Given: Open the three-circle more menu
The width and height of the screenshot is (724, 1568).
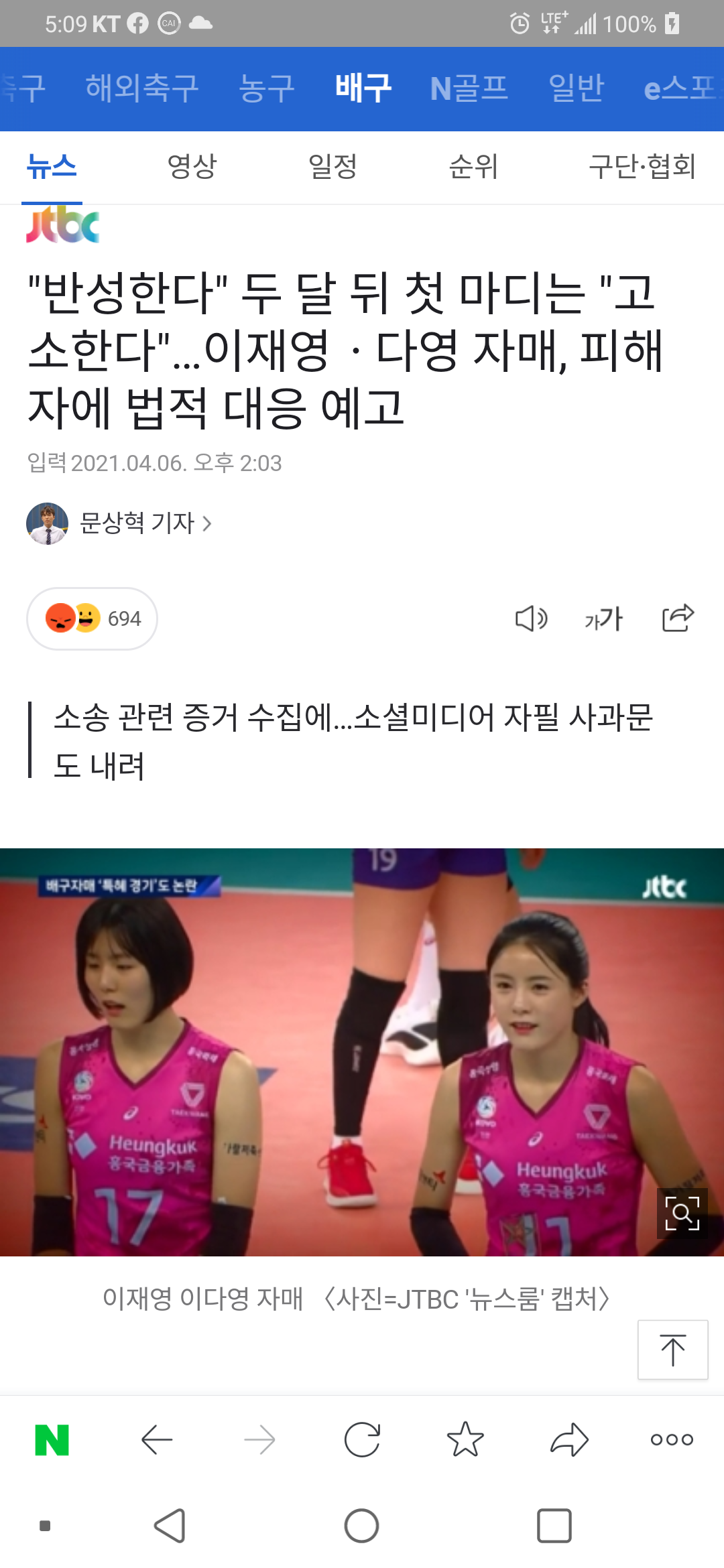Looking at the screenshot, I should click(x=672, y=1439).
